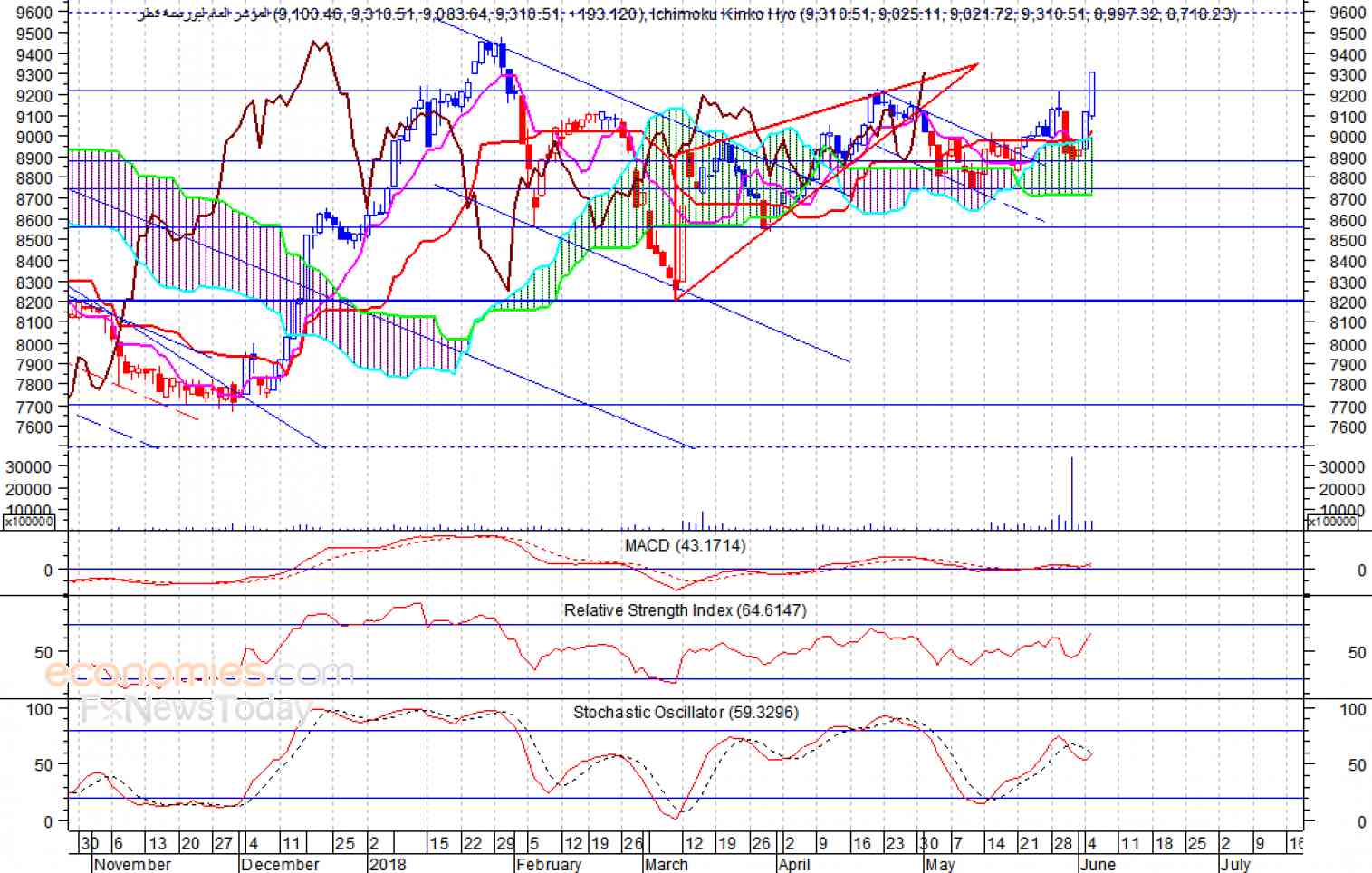This screenshot has width=1372, height=873.
Task: Click 30000 on the right volume axis
Action: pos(1342,467)
